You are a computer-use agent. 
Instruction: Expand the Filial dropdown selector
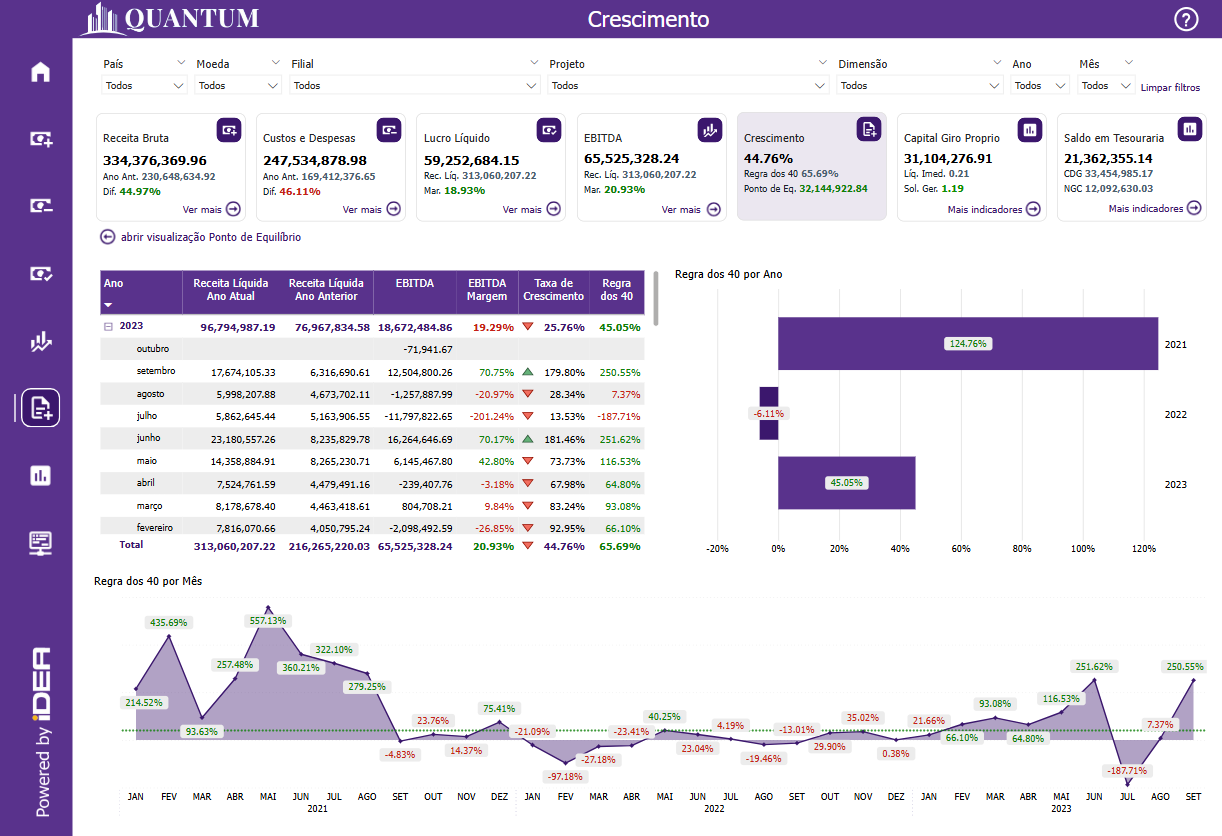pos(415,86)
